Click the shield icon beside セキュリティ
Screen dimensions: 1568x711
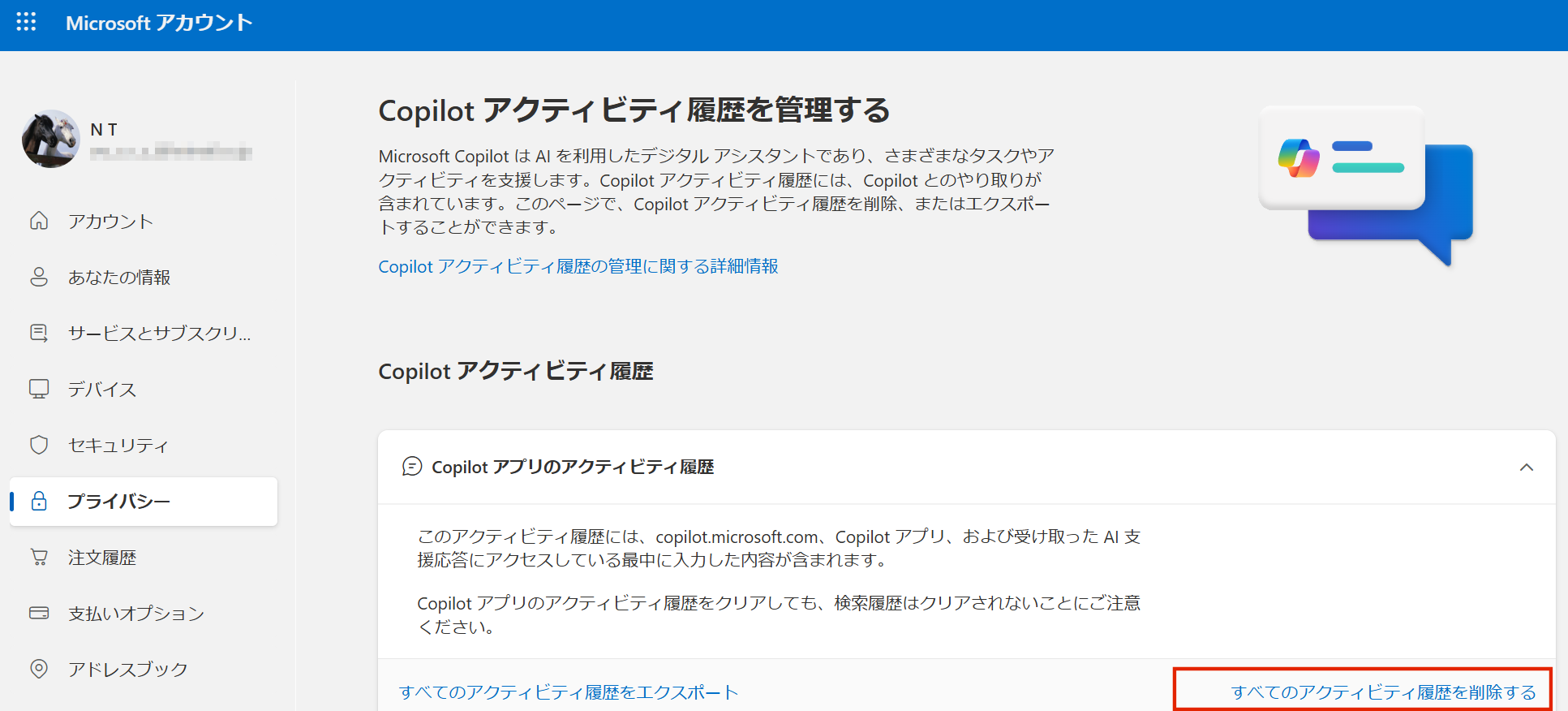39,445
